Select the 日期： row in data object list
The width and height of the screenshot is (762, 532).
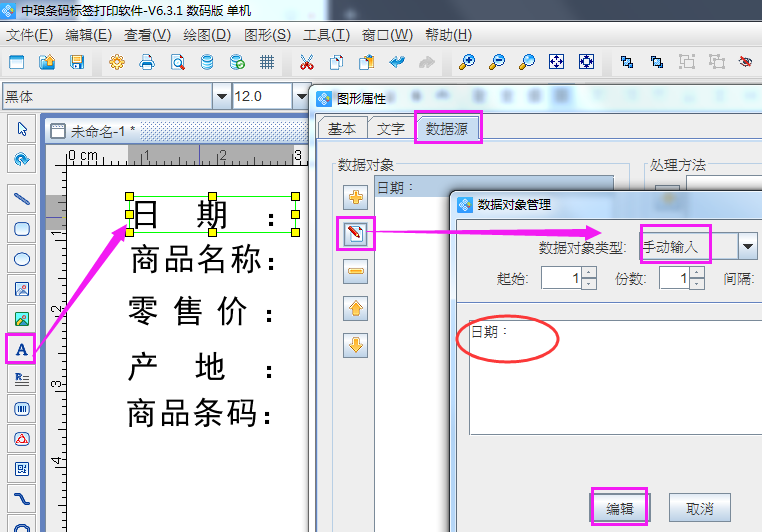[494, 188]
